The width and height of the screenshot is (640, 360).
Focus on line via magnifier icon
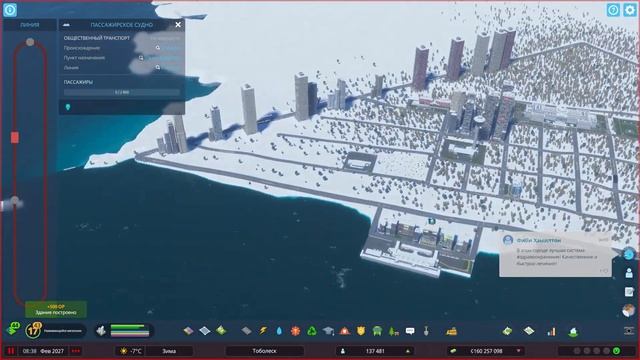click(158, 67)
